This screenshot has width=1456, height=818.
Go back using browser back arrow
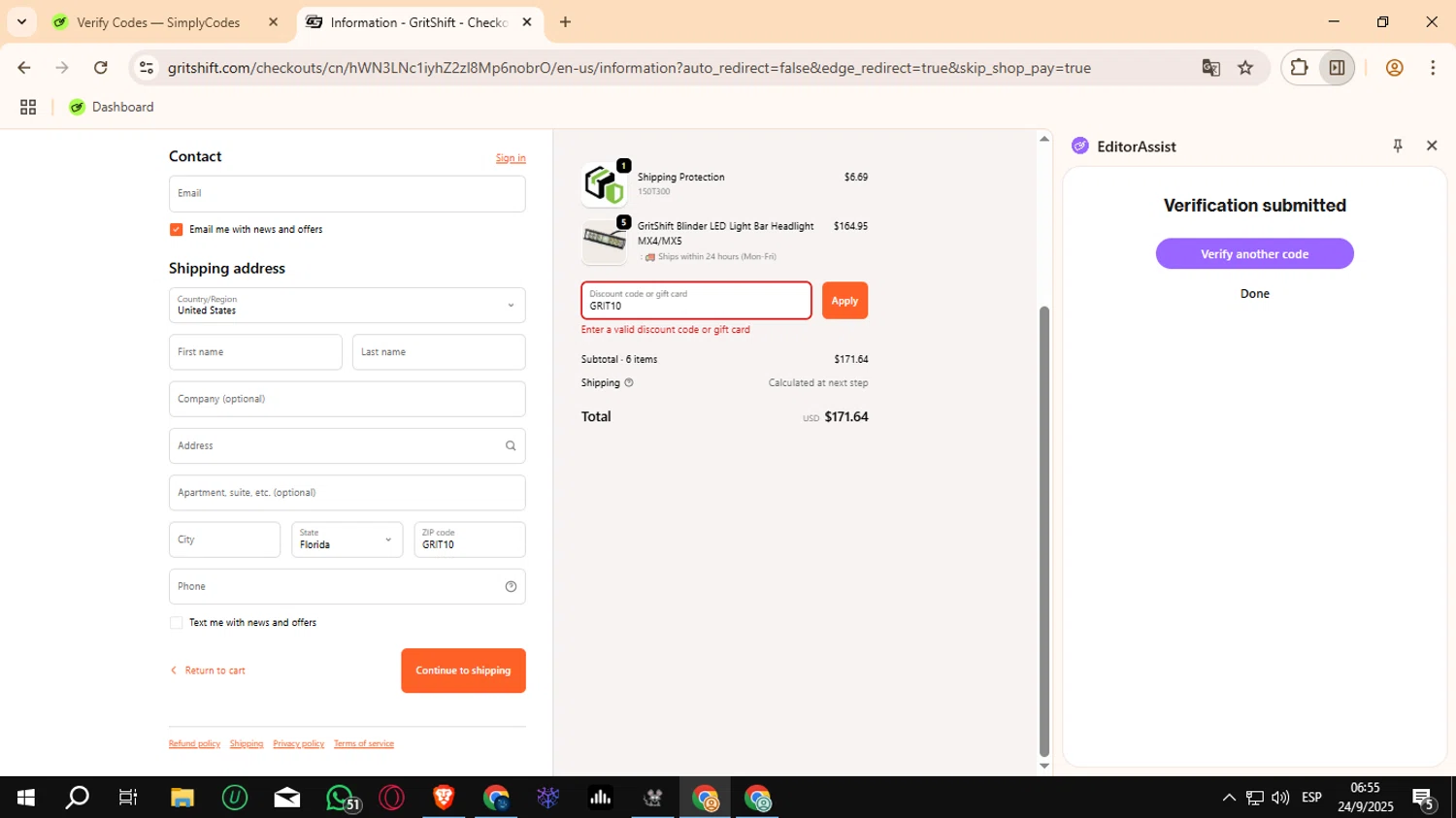[24, 68]
